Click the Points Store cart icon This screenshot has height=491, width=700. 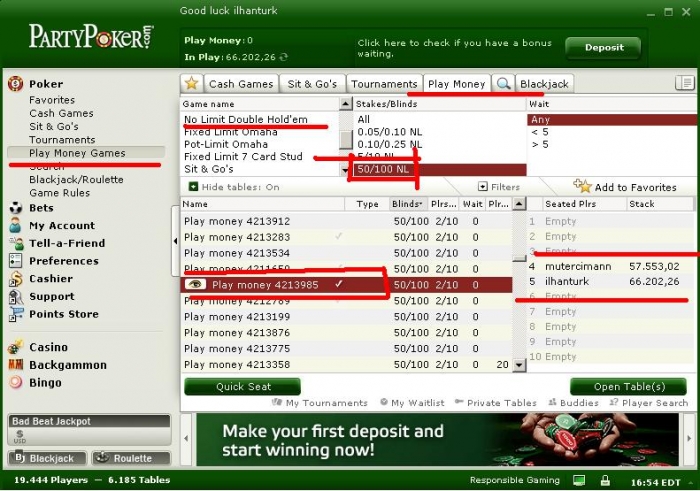point(16,314)
